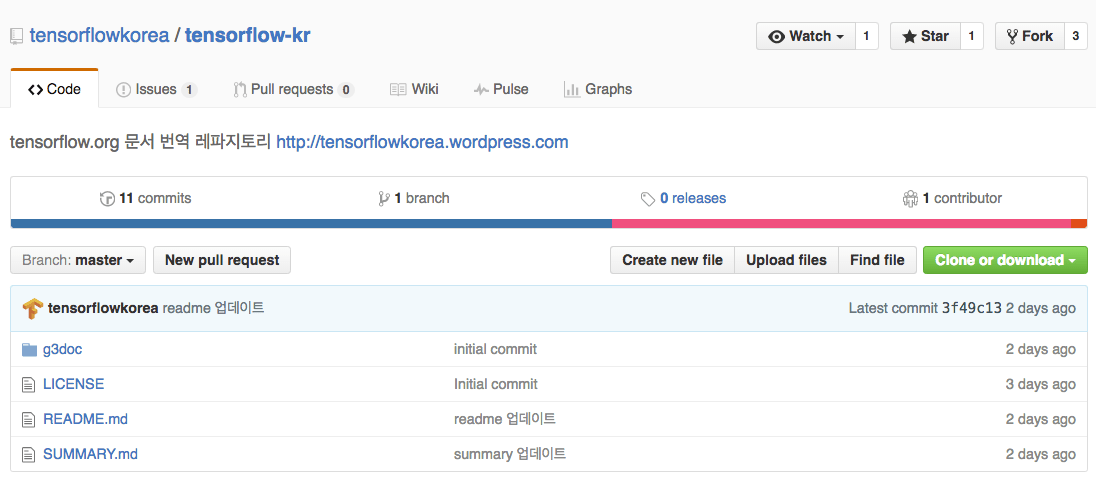The height and width of the screenshot is (480, 1096).
Task: Click the Pulse waveform icon
Action: [x=481, y=89]
